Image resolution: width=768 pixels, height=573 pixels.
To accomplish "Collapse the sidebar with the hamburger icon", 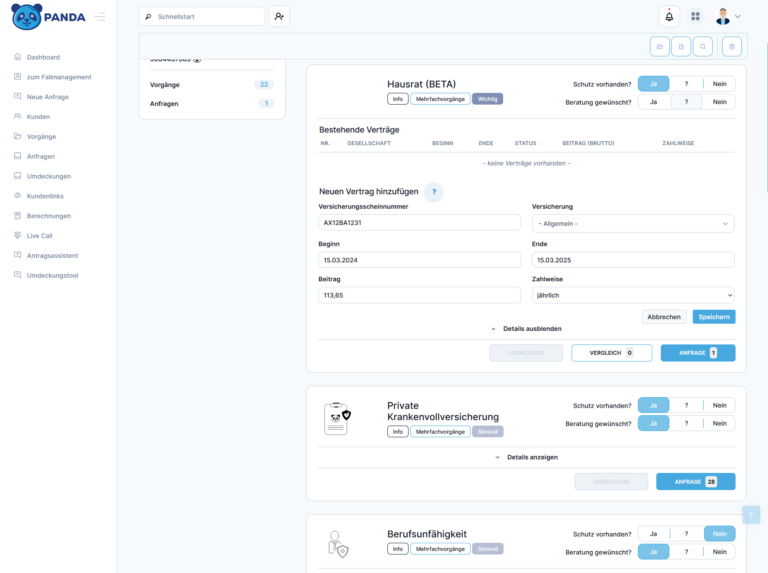I will coord(100,16).
